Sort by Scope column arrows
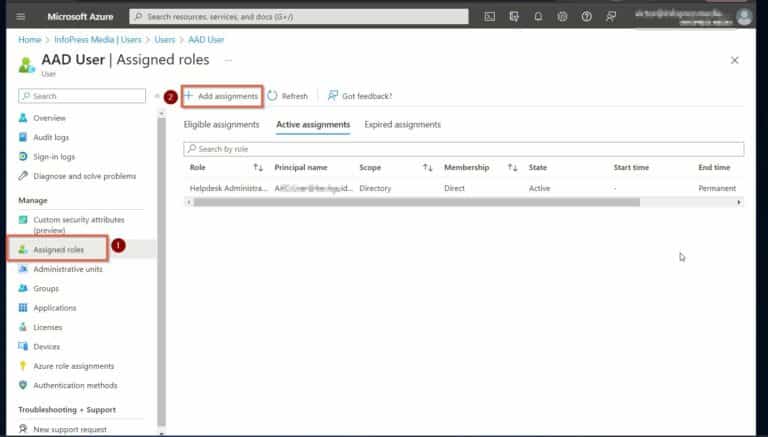 (428, 168)
